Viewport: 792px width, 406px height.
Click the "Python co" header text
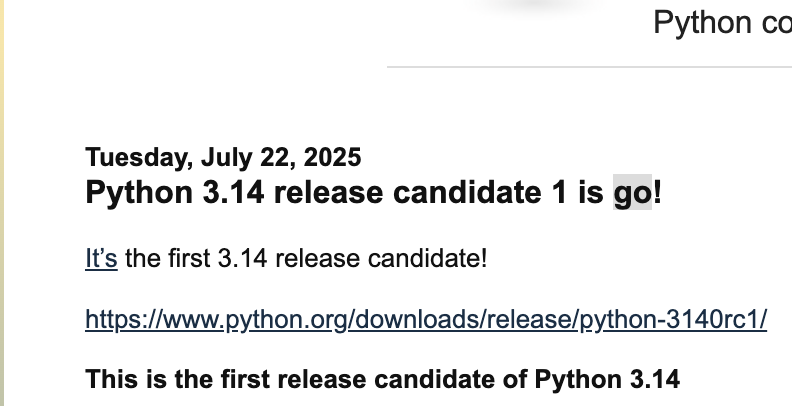click(722, 23)
